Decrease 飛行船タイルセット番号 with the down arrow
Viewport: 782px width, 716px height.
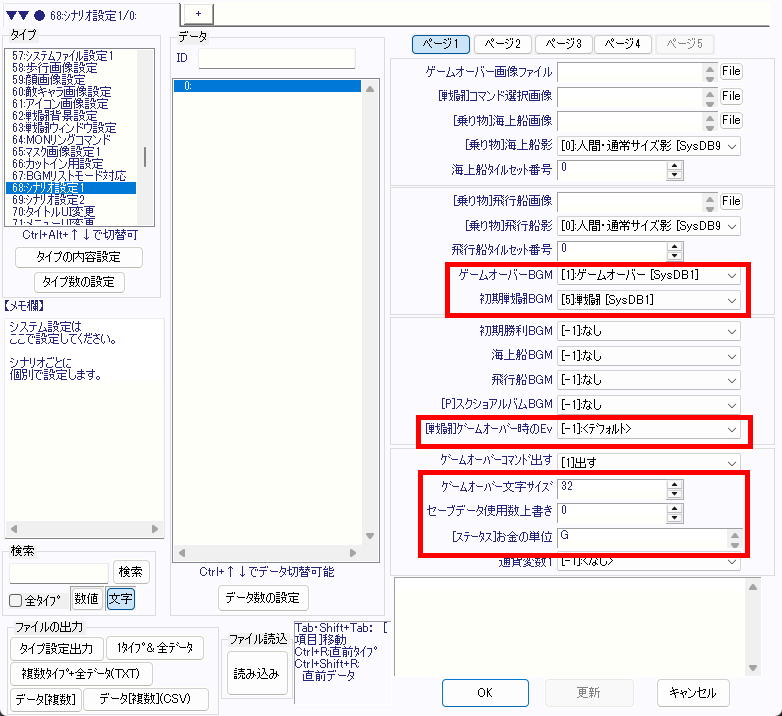pos(675,253)
